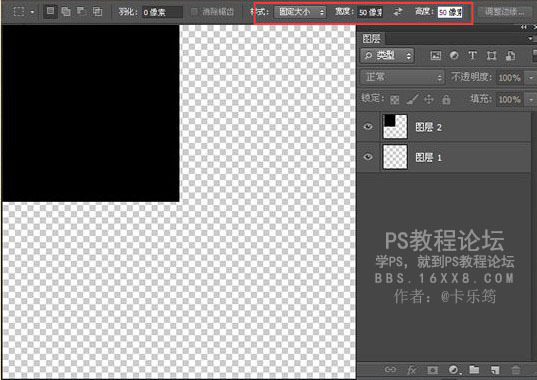Filter layers by shape layers icon
The height and width of the screenshot is (380, 537).
tap(491, 55)
